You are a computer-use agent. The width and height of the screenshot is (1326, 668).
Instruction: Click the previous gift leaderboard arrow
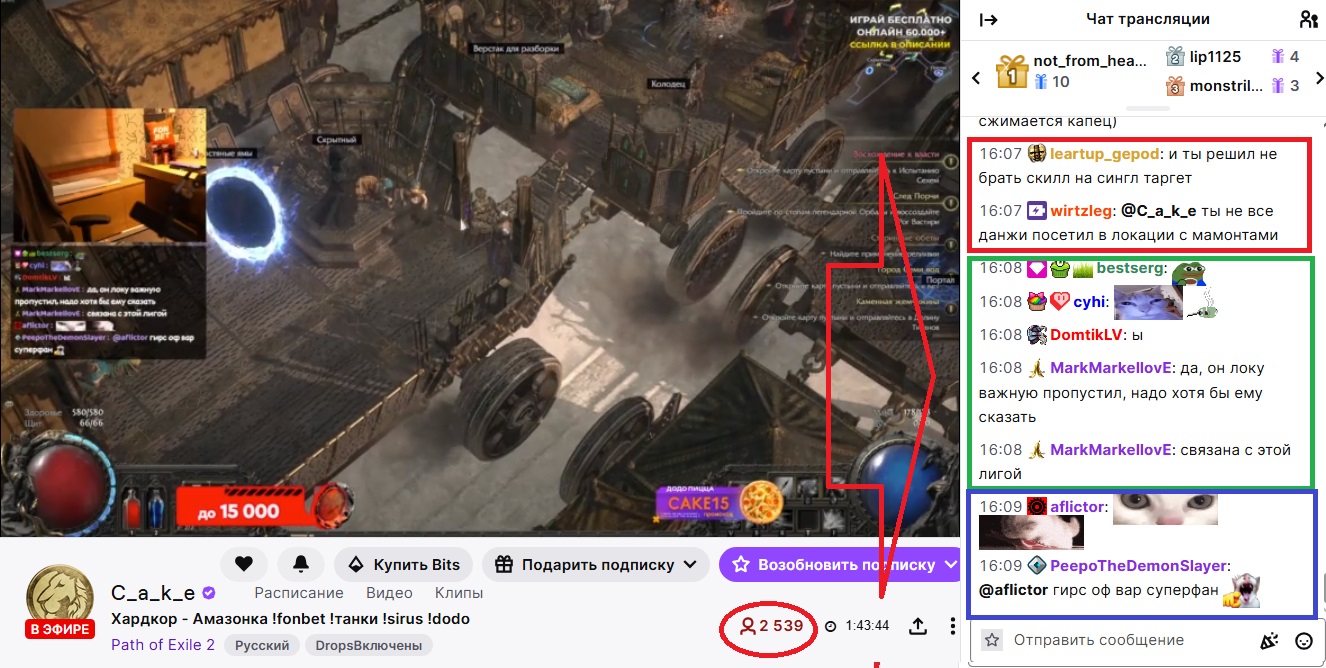point(976,78)
